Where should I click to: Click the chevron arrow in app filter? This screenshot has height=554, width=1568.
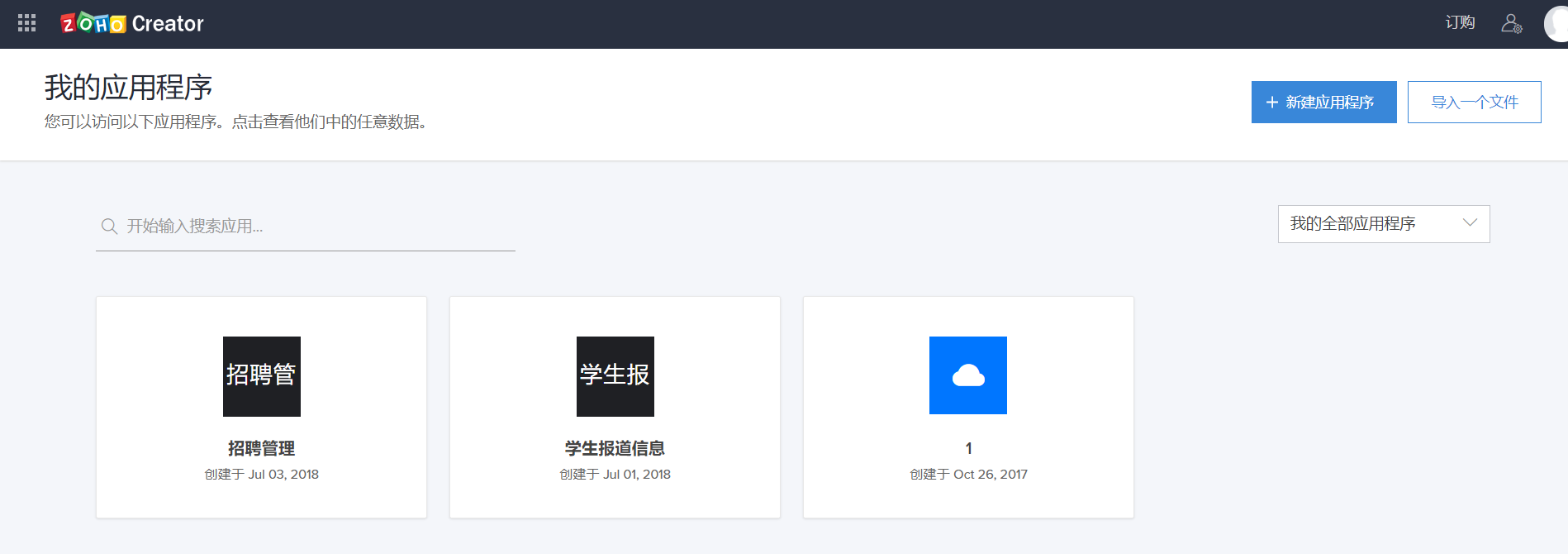click(x=1470, y=222)
